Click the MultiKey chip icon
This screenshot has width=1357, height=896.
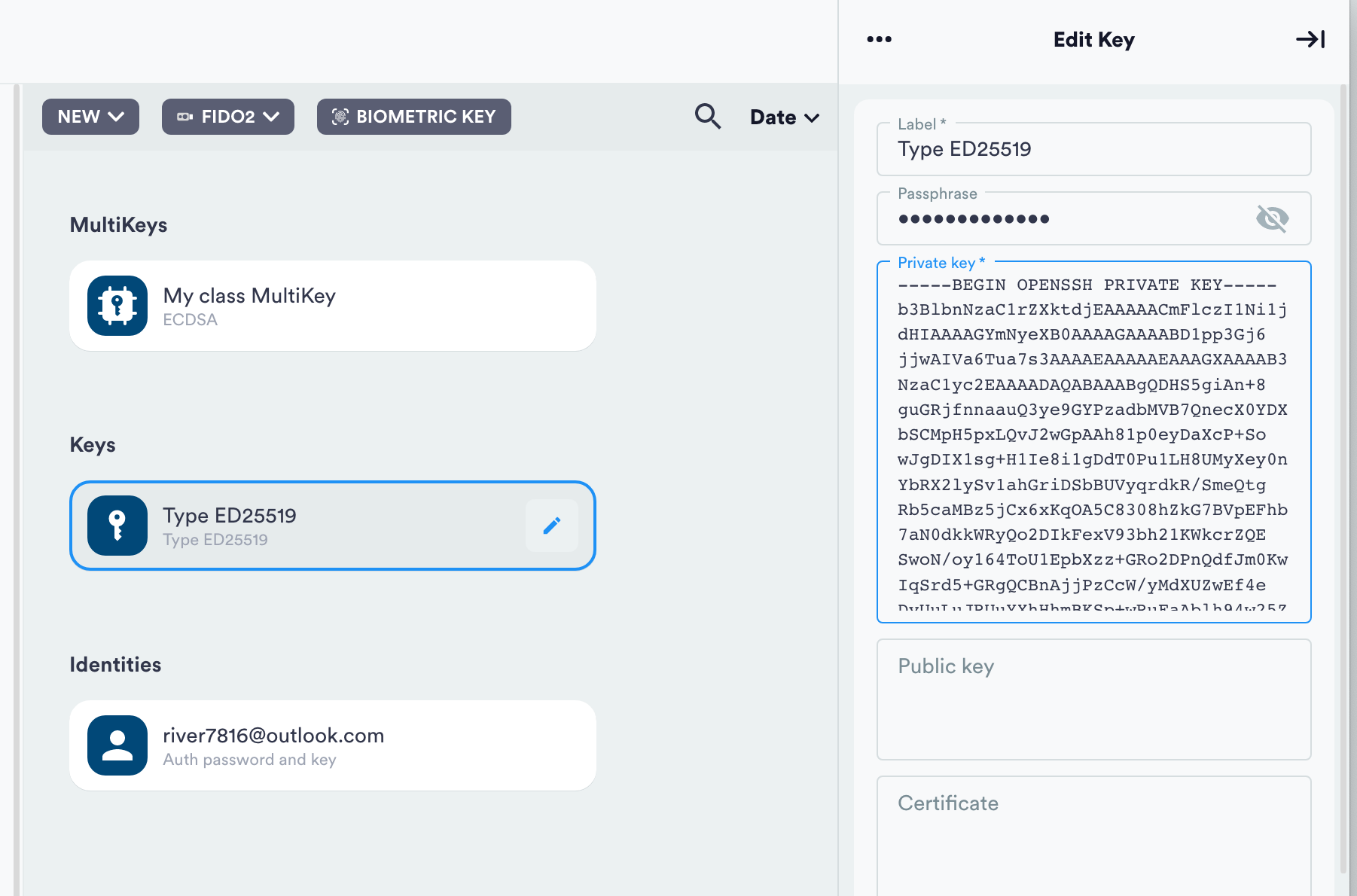point(117,306)
